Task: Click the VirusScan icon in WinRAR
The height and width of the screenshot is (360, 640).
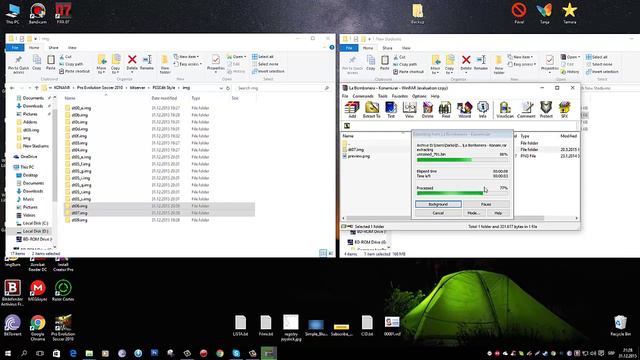Action: 504,110
